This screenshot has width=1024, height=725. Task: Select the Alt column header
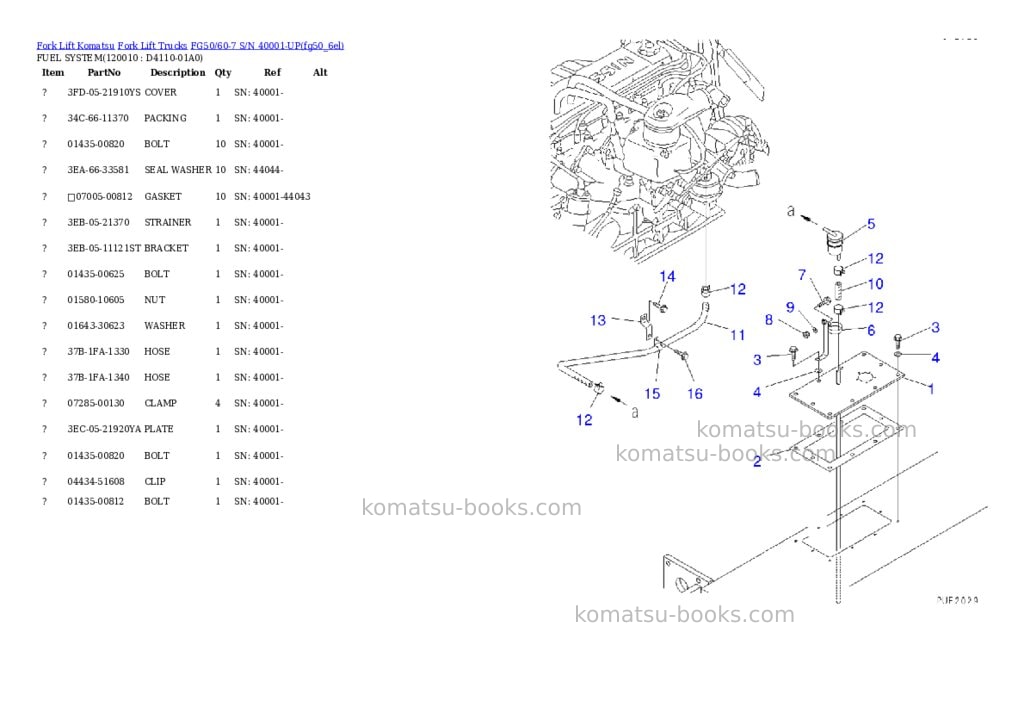click(x=320, y=72)
